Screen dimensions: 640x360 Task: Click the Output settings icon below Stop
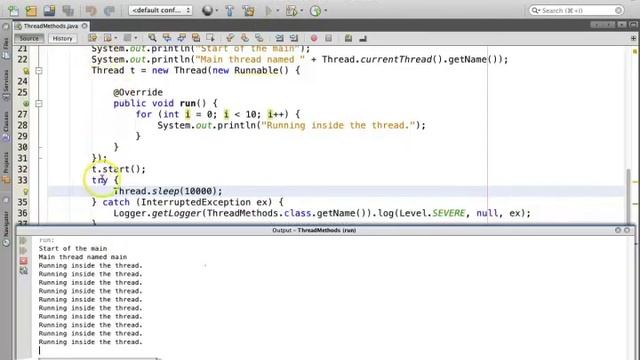tap(23, 270)
